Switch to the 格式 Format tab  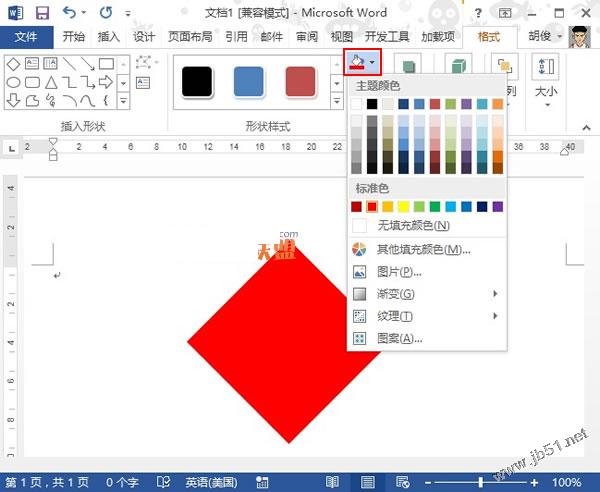click(x=489, y=37)
